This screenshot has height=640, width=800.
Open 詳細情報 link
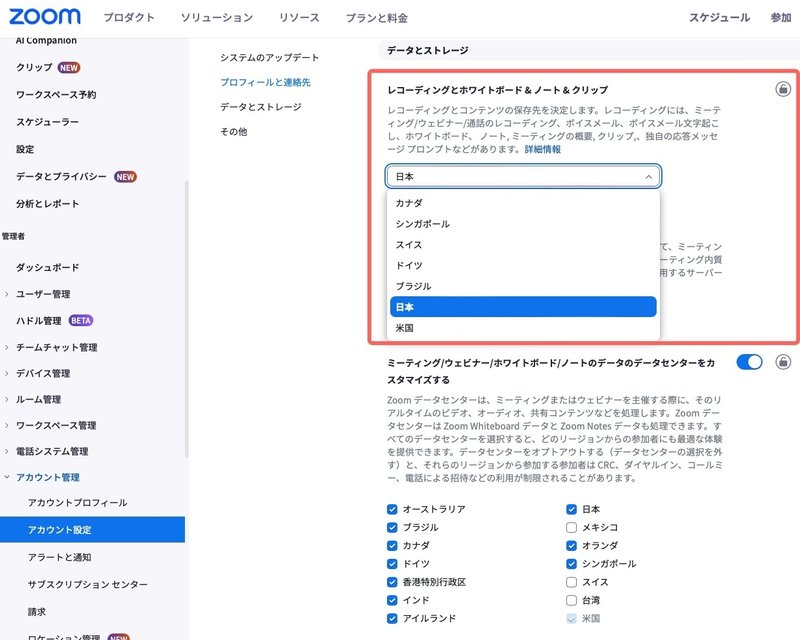(x=543, y=149)
